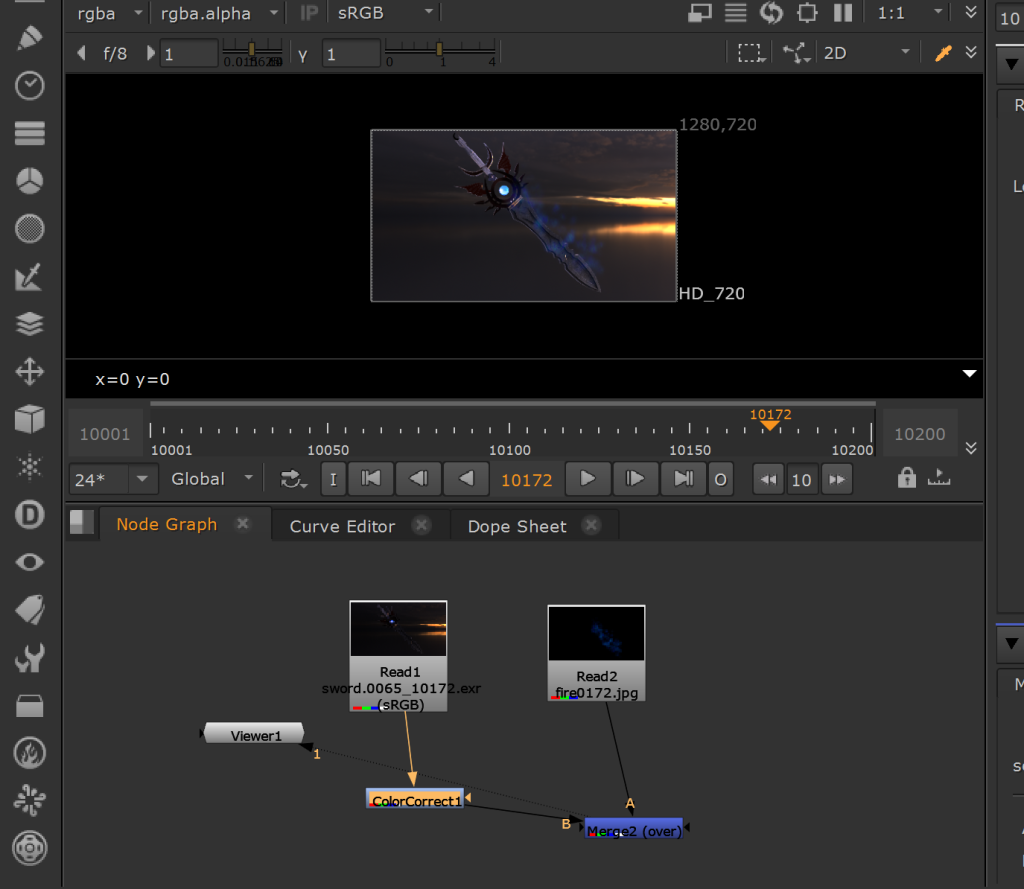Screen dimensions: 1024x889
Task: Expand the viewer top toolbar double-chevron
Action: [x=971, y=12]
